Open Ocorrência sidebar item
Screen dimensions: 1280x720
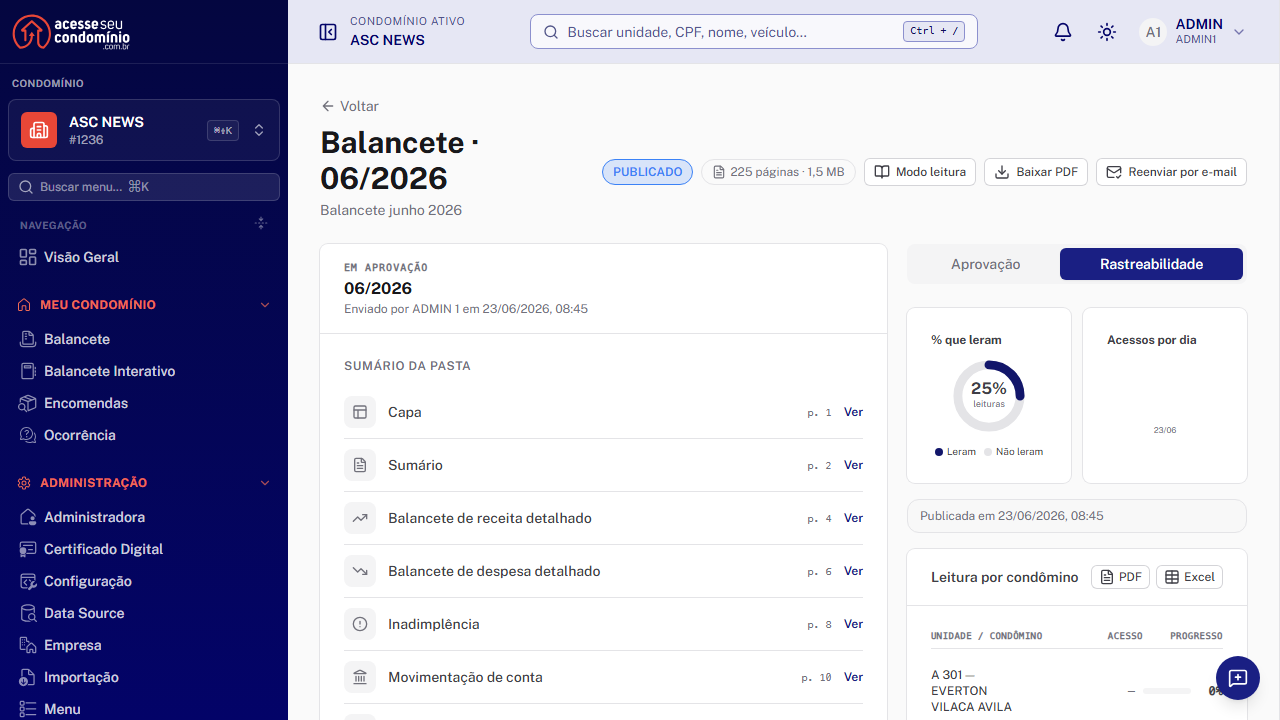(x=144, y=435)
